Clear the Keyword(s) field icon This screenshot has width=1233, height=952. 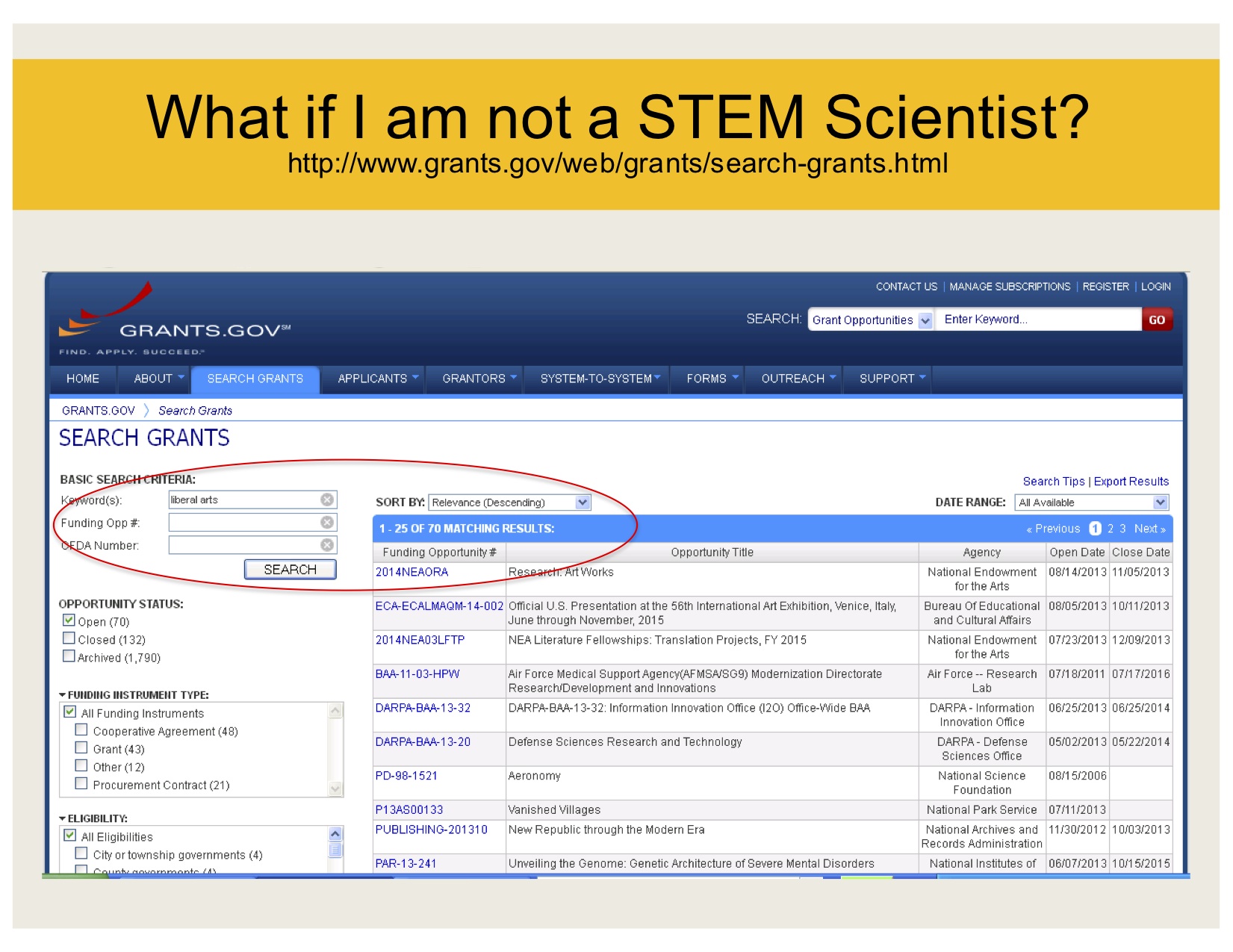pos(327,500)
